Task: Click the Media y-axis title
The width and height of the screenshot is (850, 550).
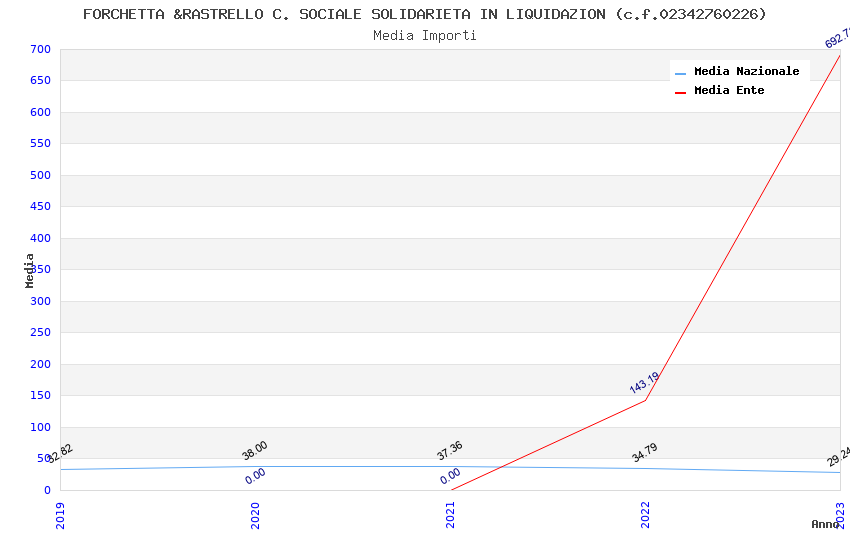Action: pyautogui.click(x=29, y=270)
